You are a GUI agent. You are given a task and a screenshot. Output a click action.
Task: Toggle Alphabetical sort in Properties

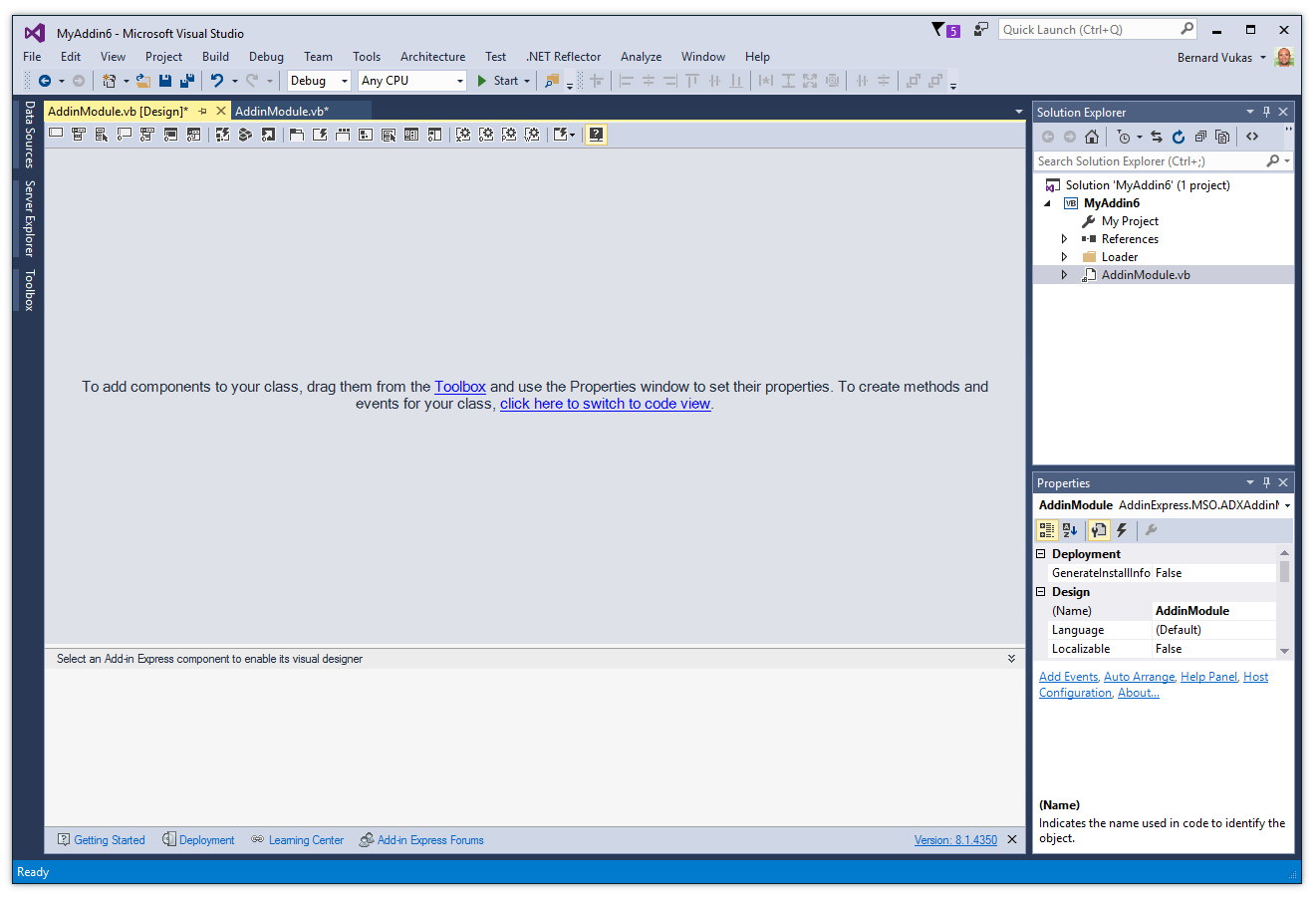click(1070, 530)
